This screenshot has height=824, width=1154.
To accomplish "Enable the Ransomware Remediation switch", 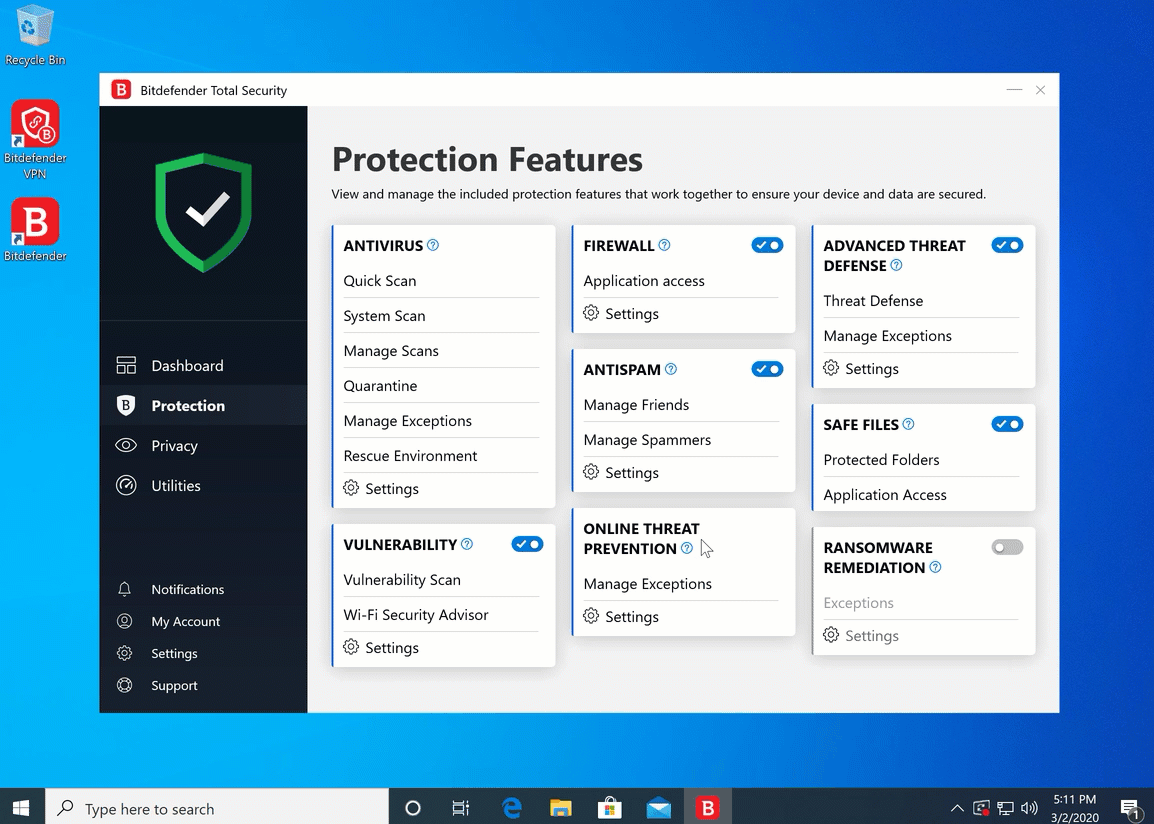I will point(1007,547).
